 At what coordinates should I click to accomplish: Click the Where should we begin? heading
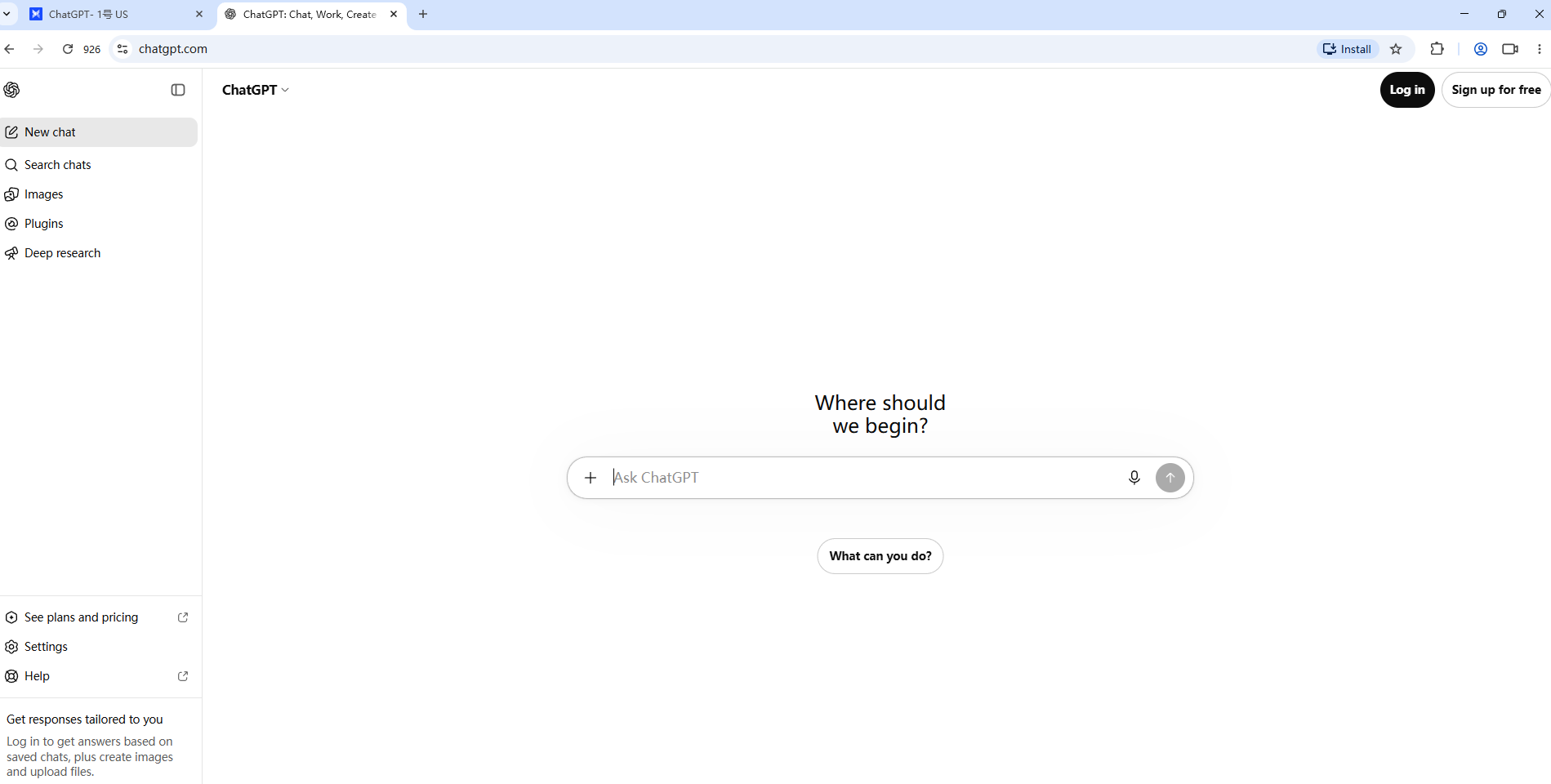coord(880,414)
